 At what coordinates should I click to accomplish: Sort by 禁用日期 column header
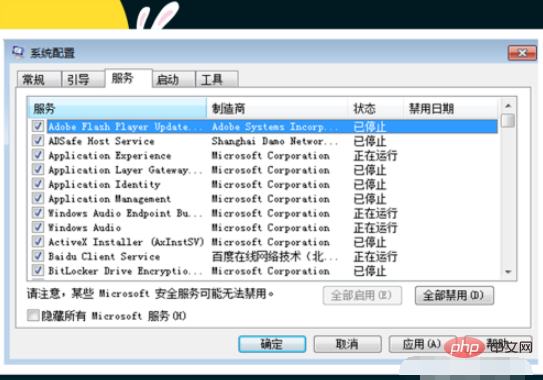pos(450,108)
